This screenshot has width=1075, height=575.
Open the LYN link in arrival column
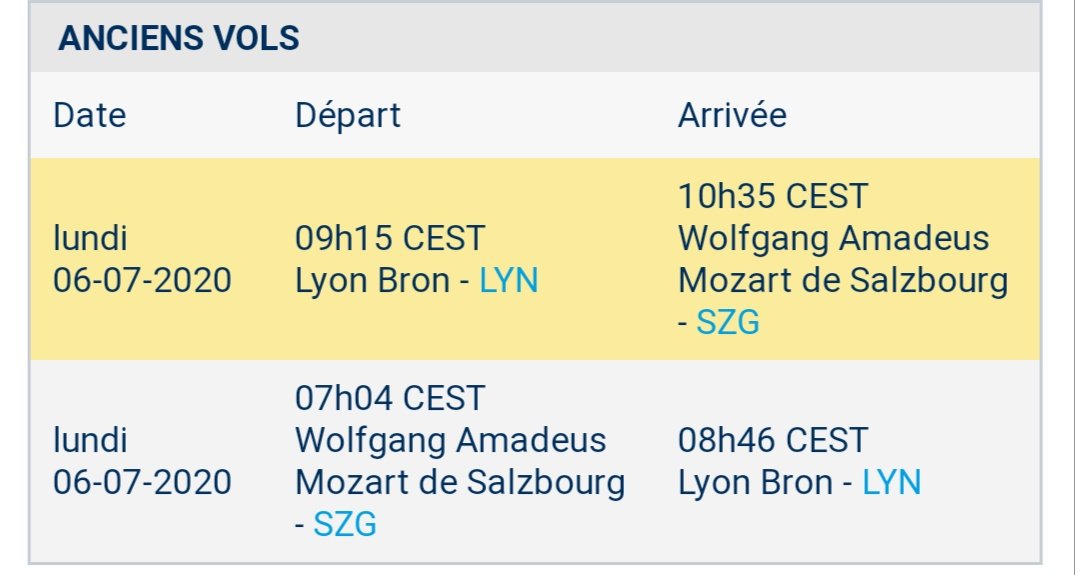[x=891, y=482]
